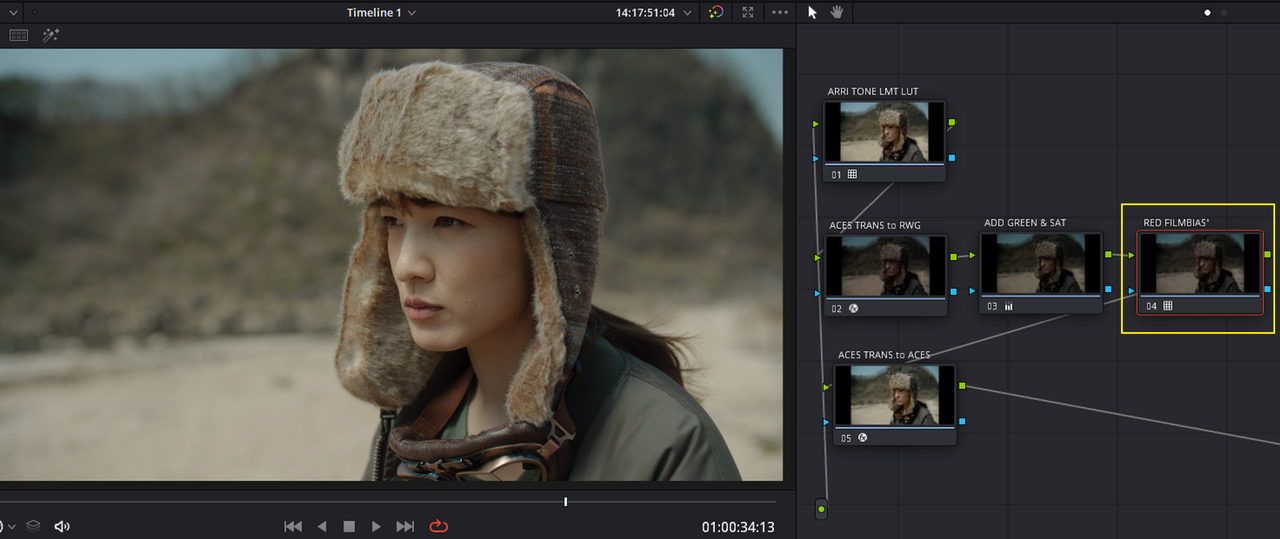The height and width of the screenshot is (539, 1280).
Task: Select the arrow pointer tool
Action: click(812, 12)
